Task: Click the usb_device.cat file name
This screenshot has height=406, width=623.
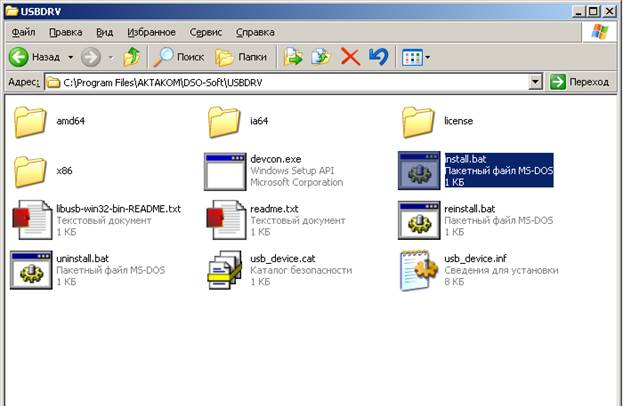Action: tap(283, 259)
